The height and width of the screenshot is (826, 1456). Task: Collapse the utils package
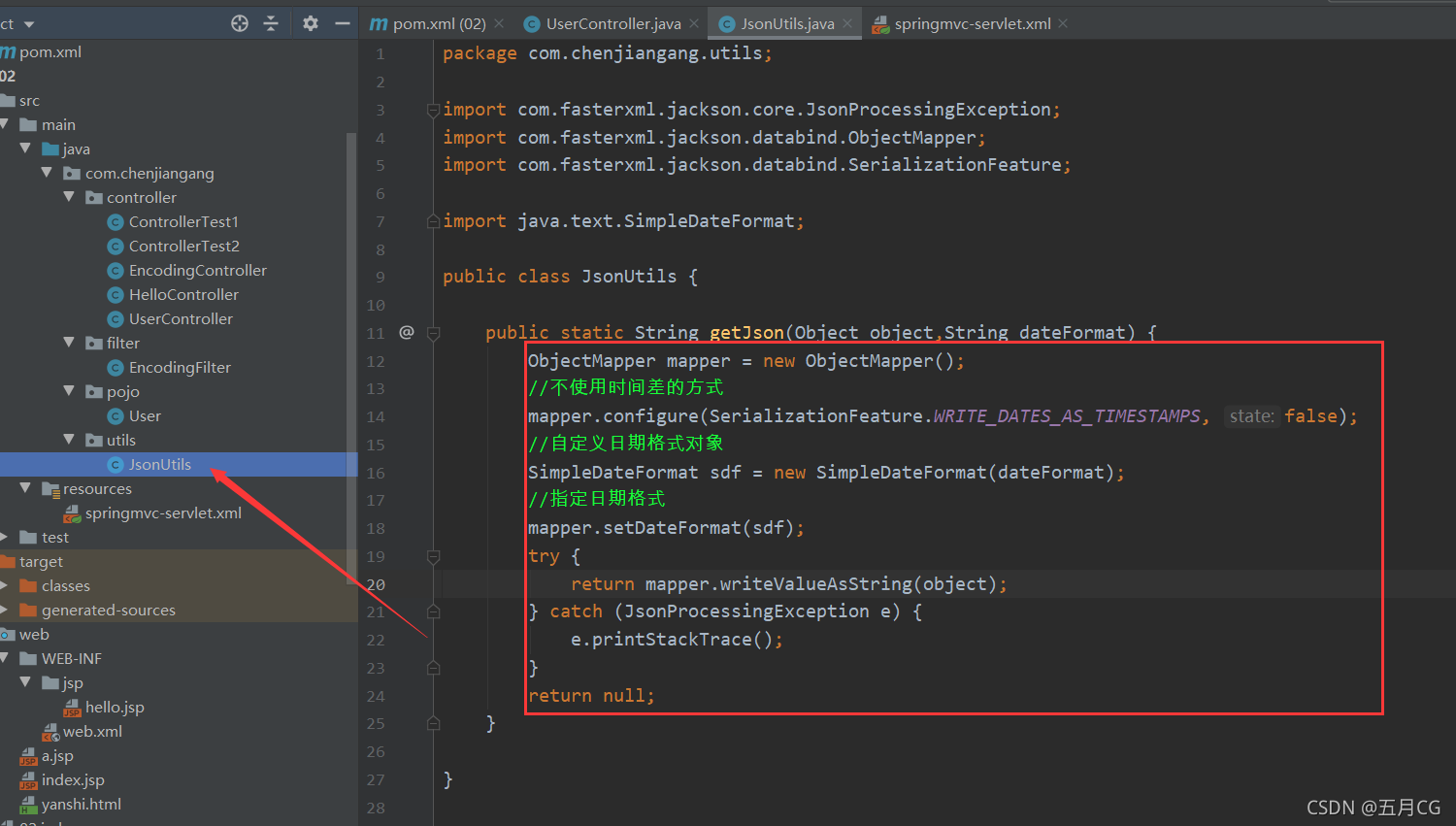[x=69, y=440]
